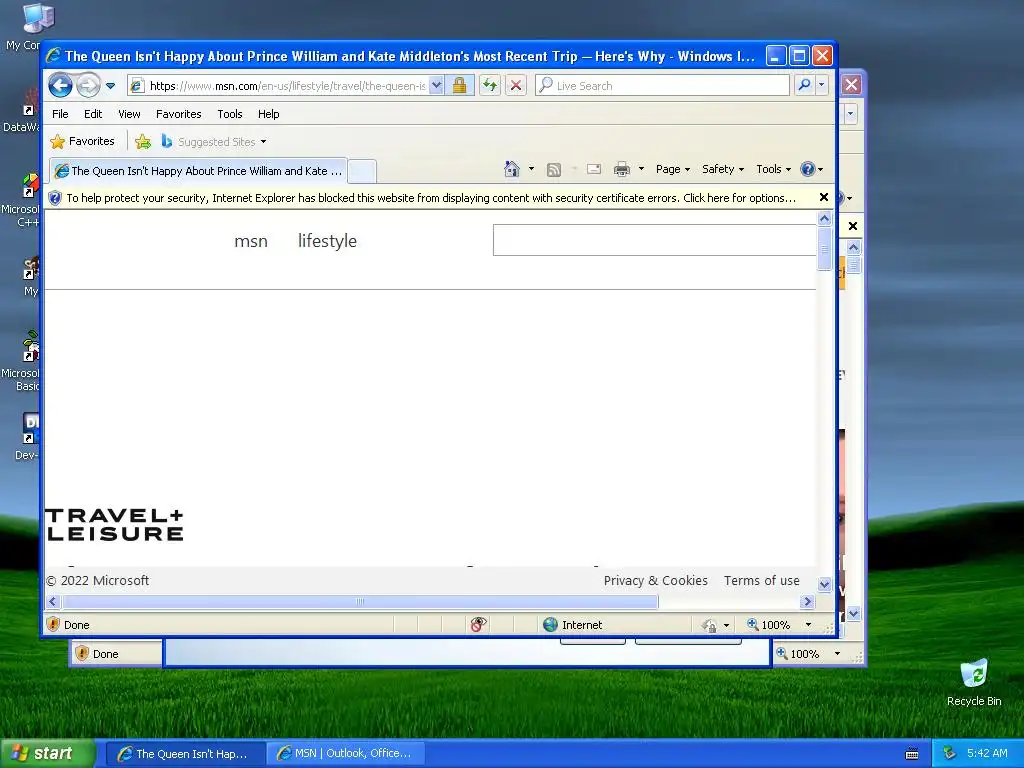Screen dimensions: 1024x768
Task: Switch to MSN Outlook taskbar window
Action: (x=345, y=754)
